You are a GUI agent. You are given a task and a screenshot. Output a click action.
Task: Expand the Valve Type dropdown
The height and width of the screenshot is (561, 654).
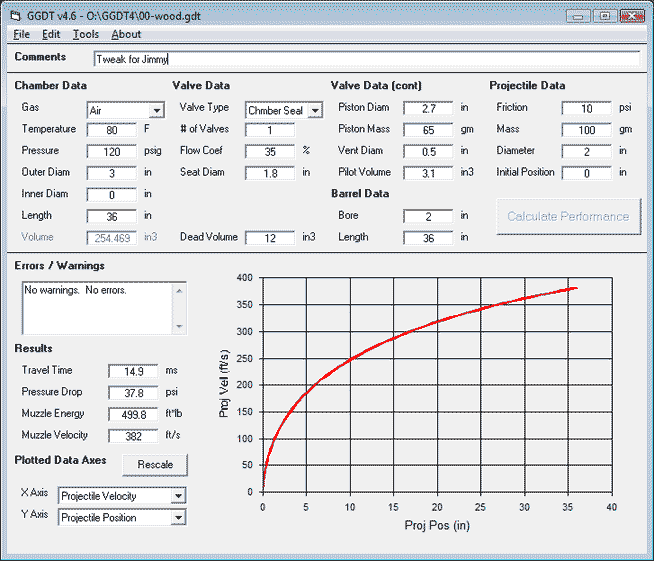pyautogui.click(x=315, y=111)
